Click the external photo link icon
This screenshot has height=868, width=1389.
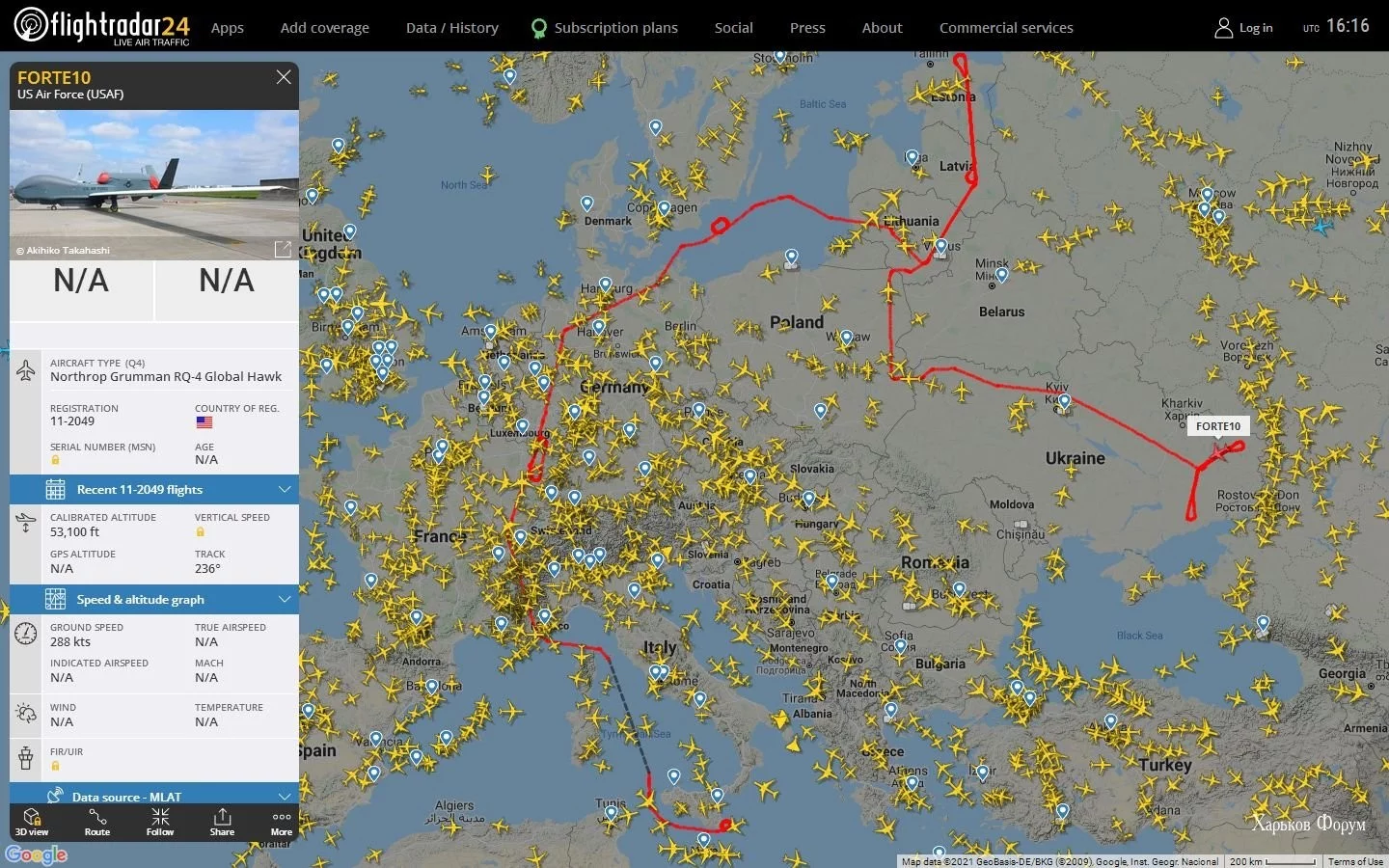283,250
